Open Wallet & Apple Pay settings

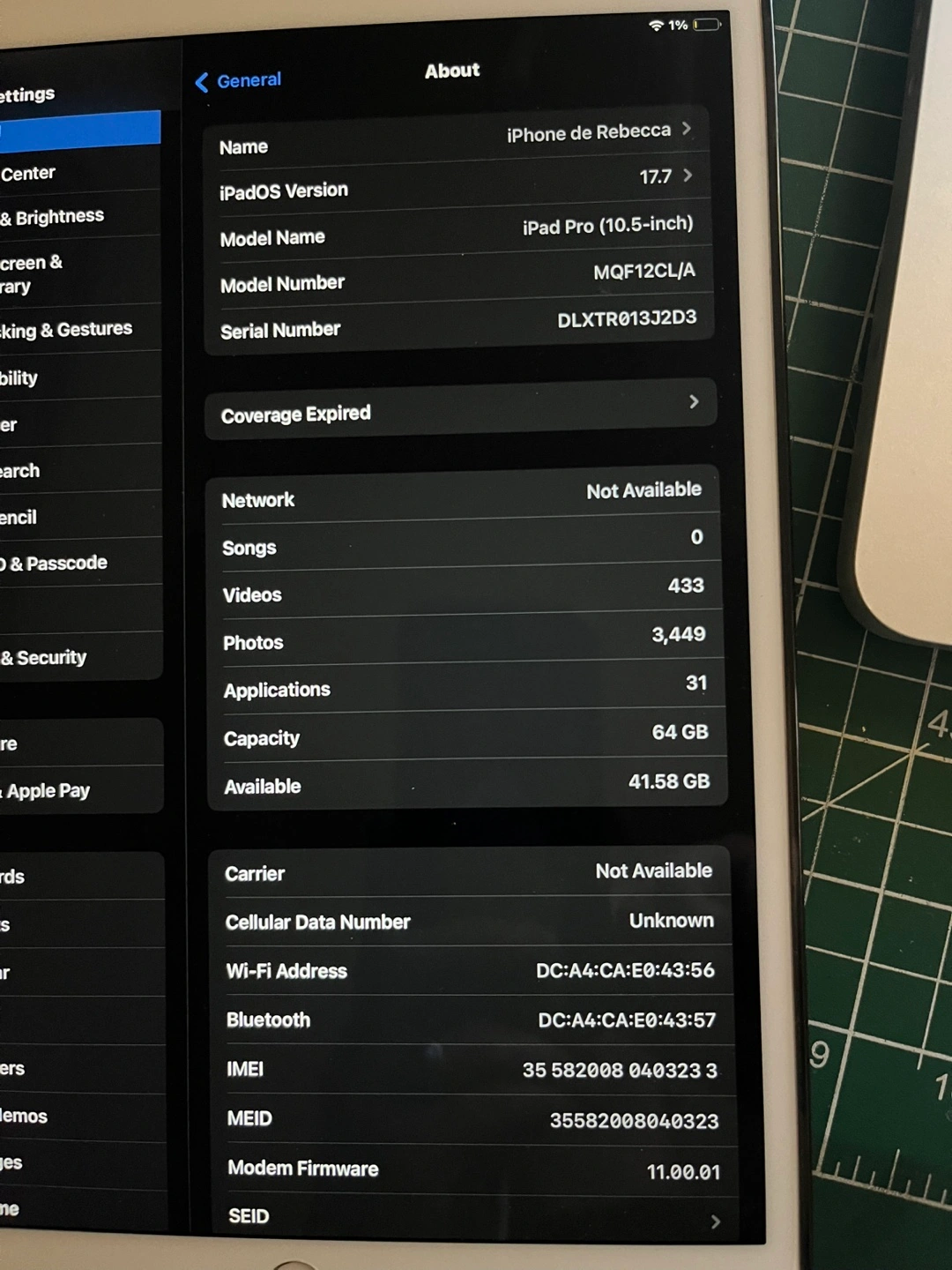[48, 791]
